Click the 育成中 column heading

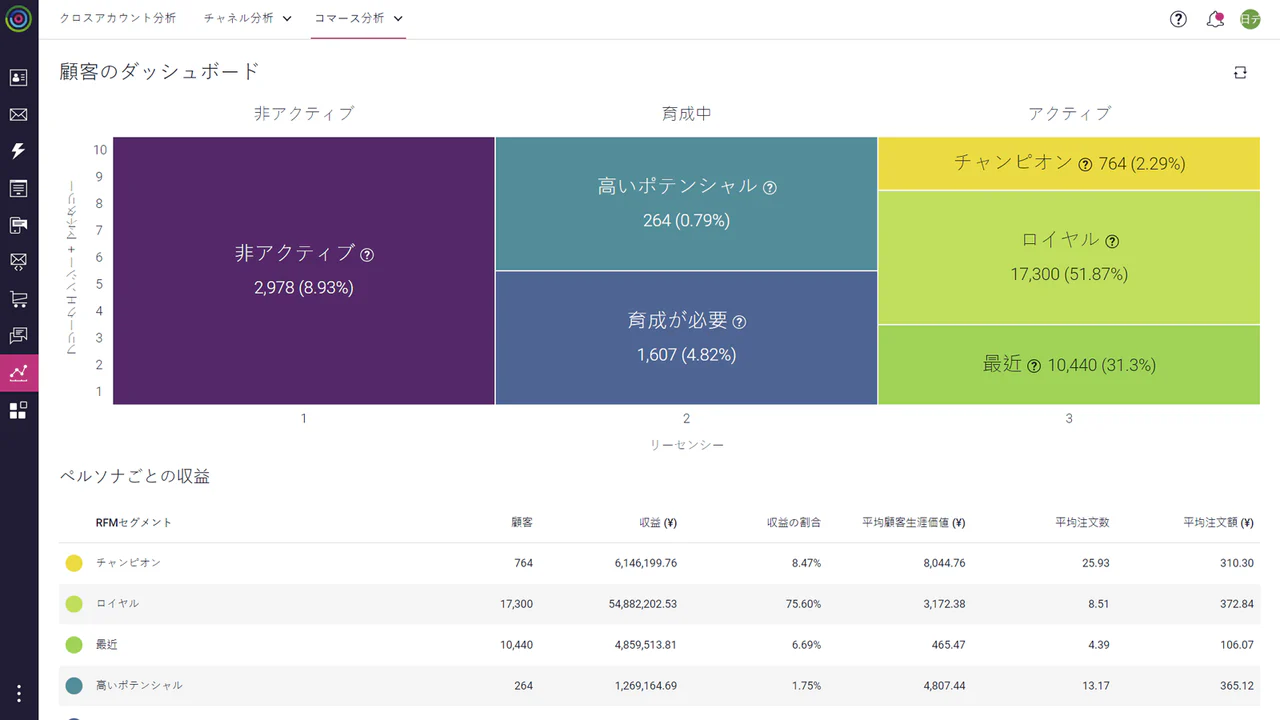(x=686, y=114)
